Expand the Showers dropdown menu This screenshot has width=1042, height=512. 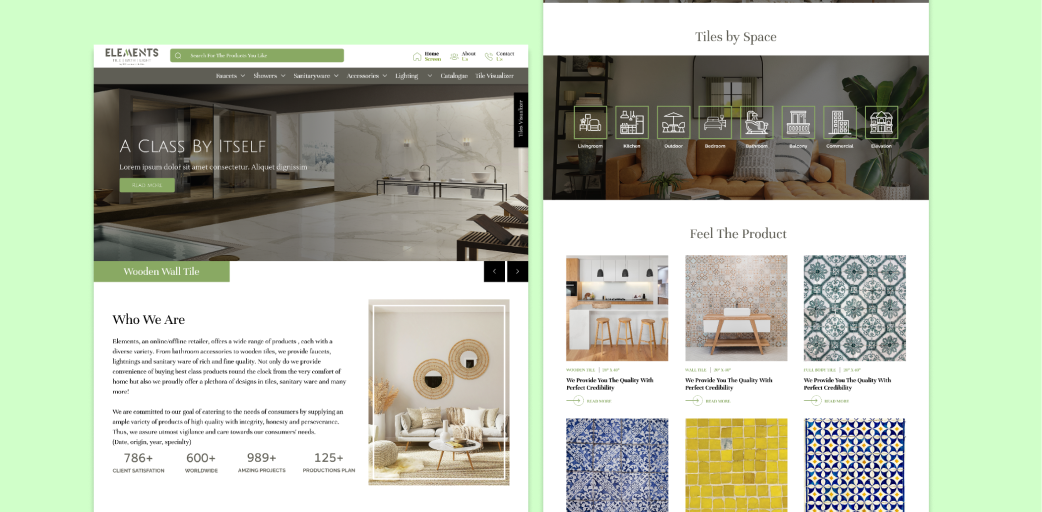click(269, 76)
